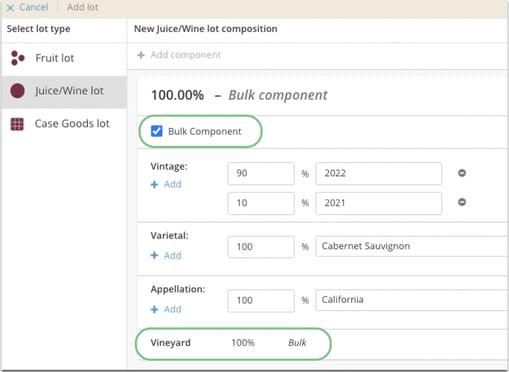Select the Fruit lot type

(x=64, y=58)
